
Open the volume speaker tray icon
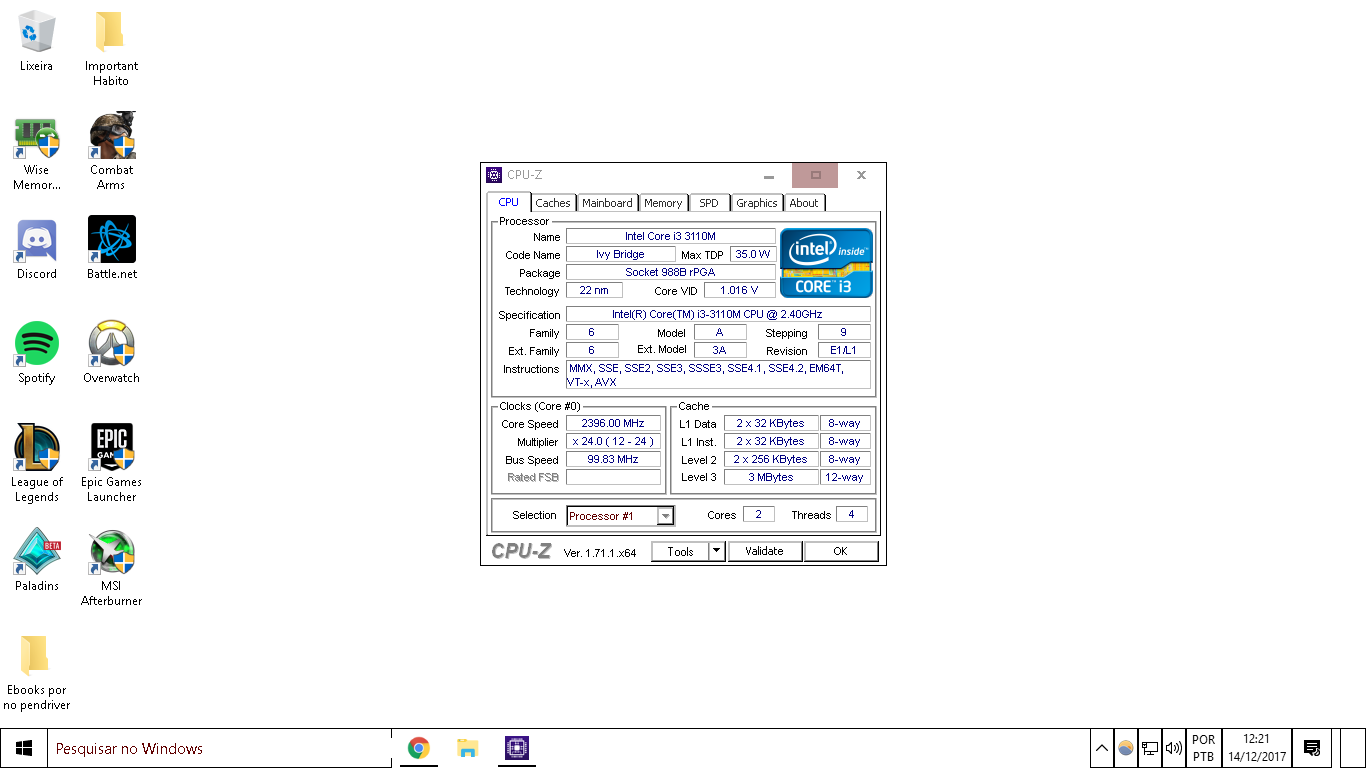pyautogui.click(x=1174, y=748)
